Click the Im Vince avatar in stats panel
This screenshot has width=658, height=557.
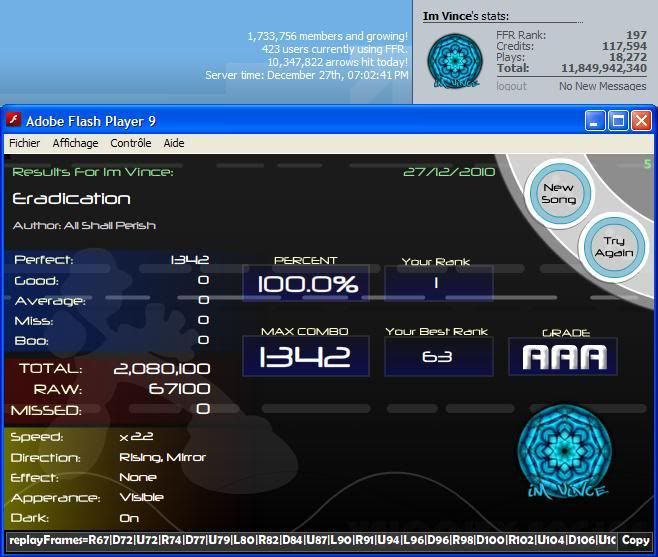[x=455, y=61]
